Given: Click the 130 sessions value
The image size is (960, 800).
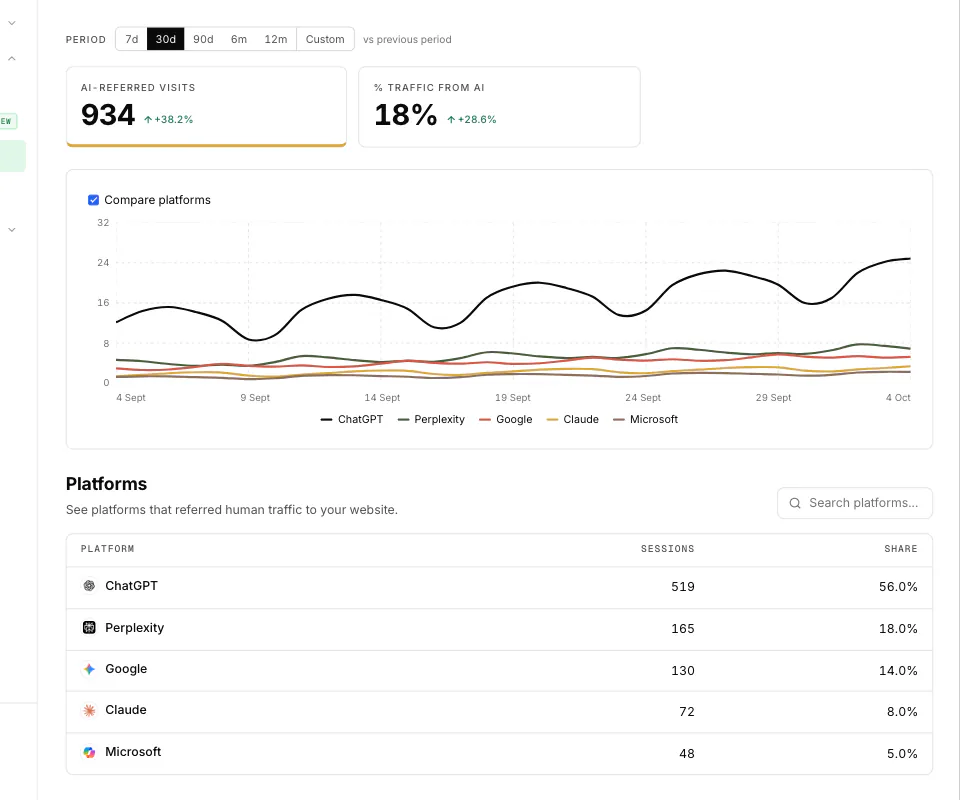Looking at the screenshot, I should [x=683, y=670].
